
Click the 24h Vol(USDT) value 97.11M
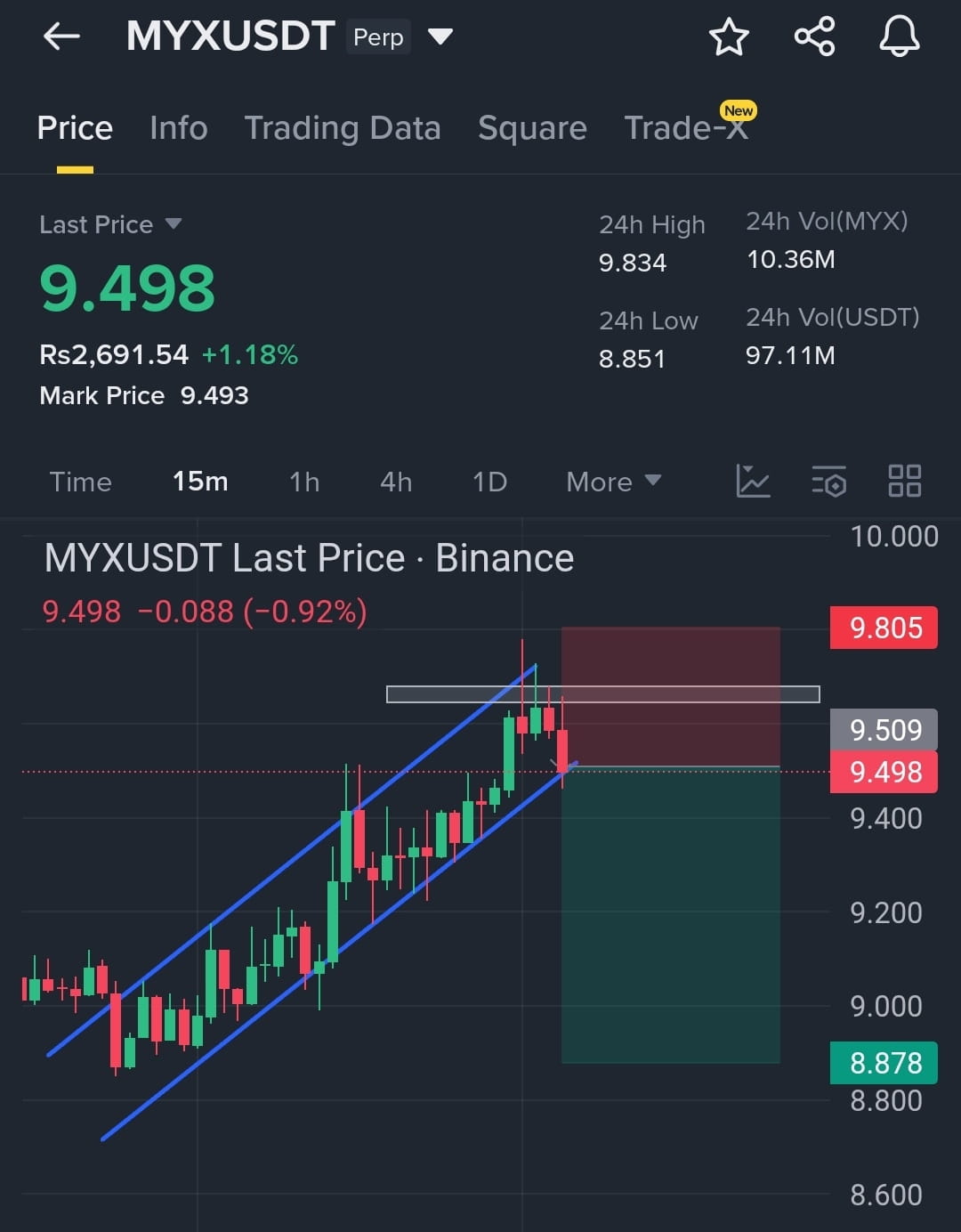[x=790, y=355]
